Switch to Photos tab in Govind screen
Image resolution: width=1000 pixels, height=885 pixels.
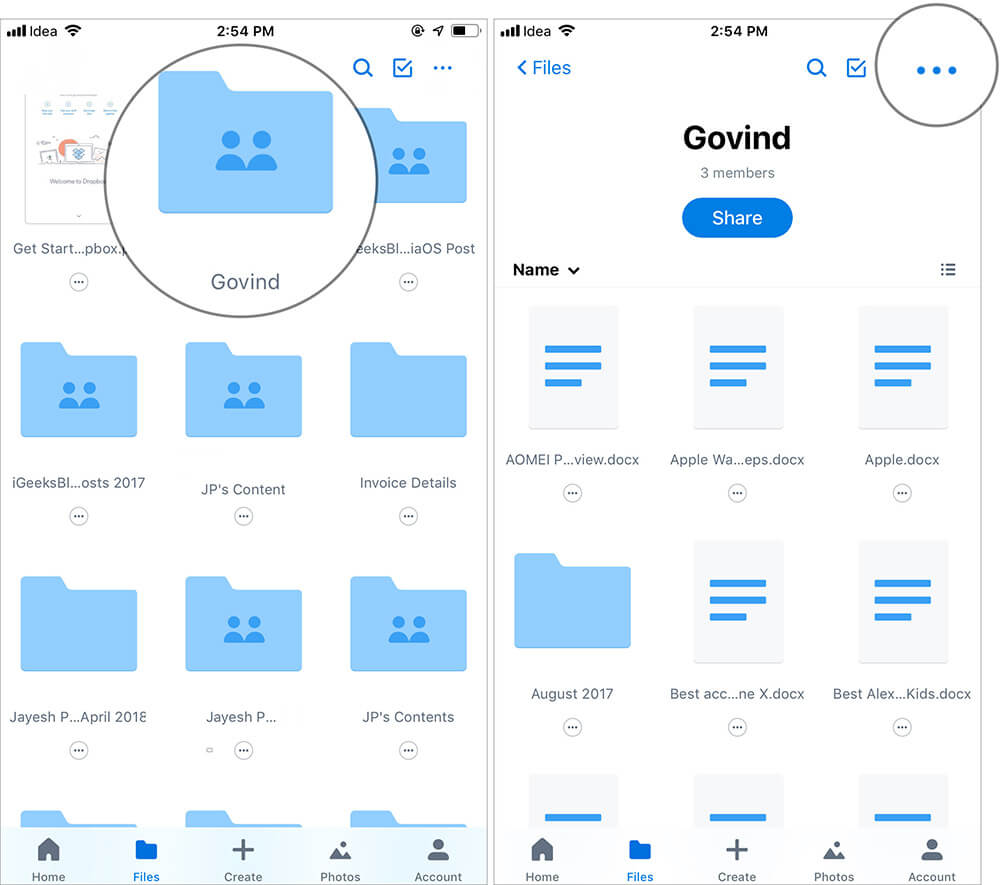(834, 859)
